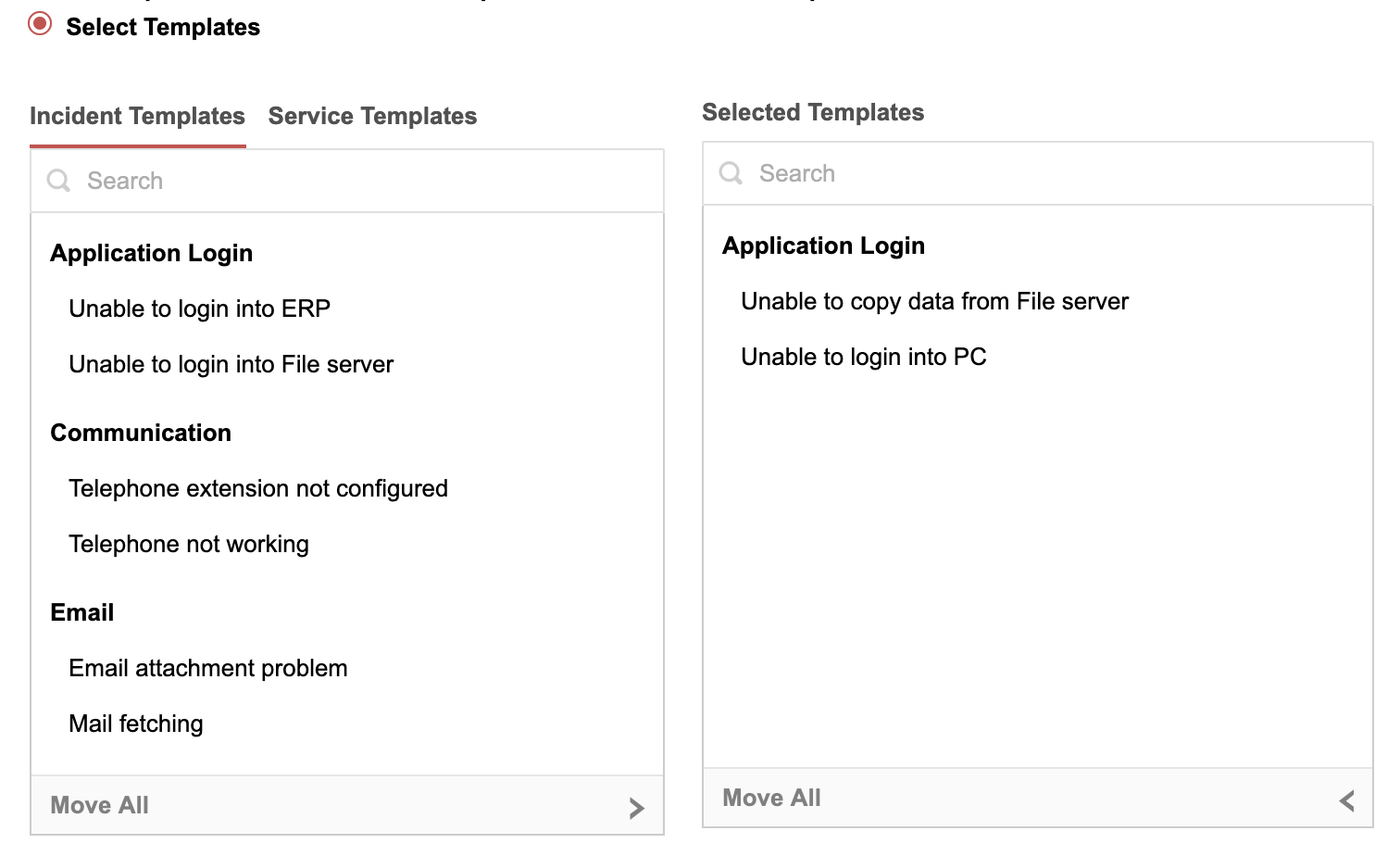
Task: Select the Telephone not working template
Action: (188, 544)
